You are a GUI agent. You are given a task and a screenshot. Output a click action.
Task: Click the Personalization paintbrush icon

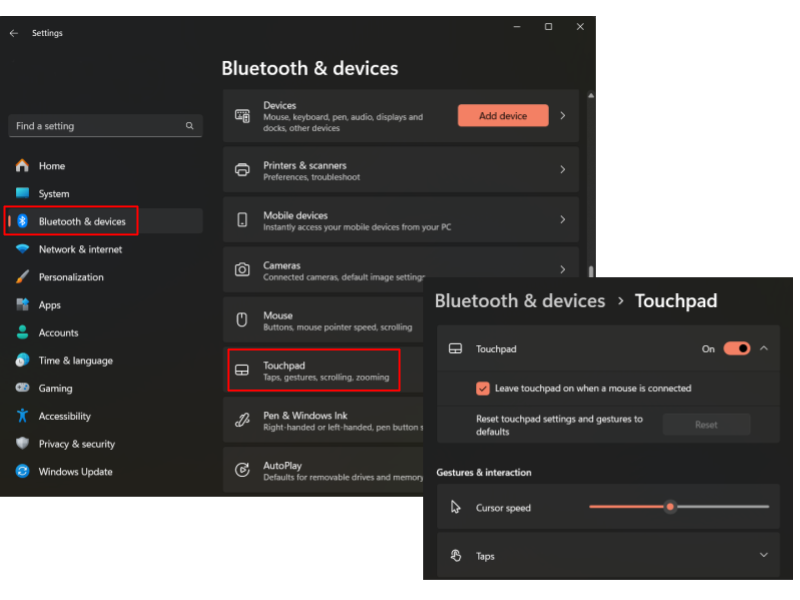[x=22, y=277]
